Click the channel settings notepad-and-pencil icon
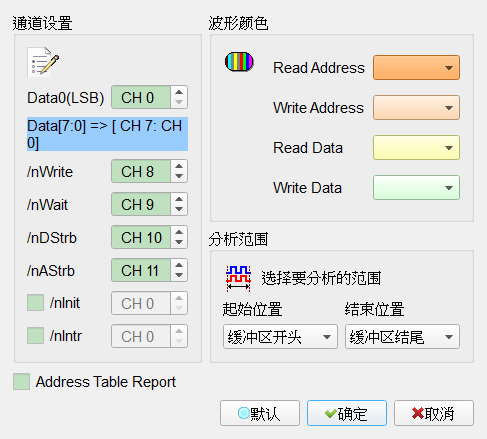The height and width of the screenshot is (439, 487). (x=43, y=62)
